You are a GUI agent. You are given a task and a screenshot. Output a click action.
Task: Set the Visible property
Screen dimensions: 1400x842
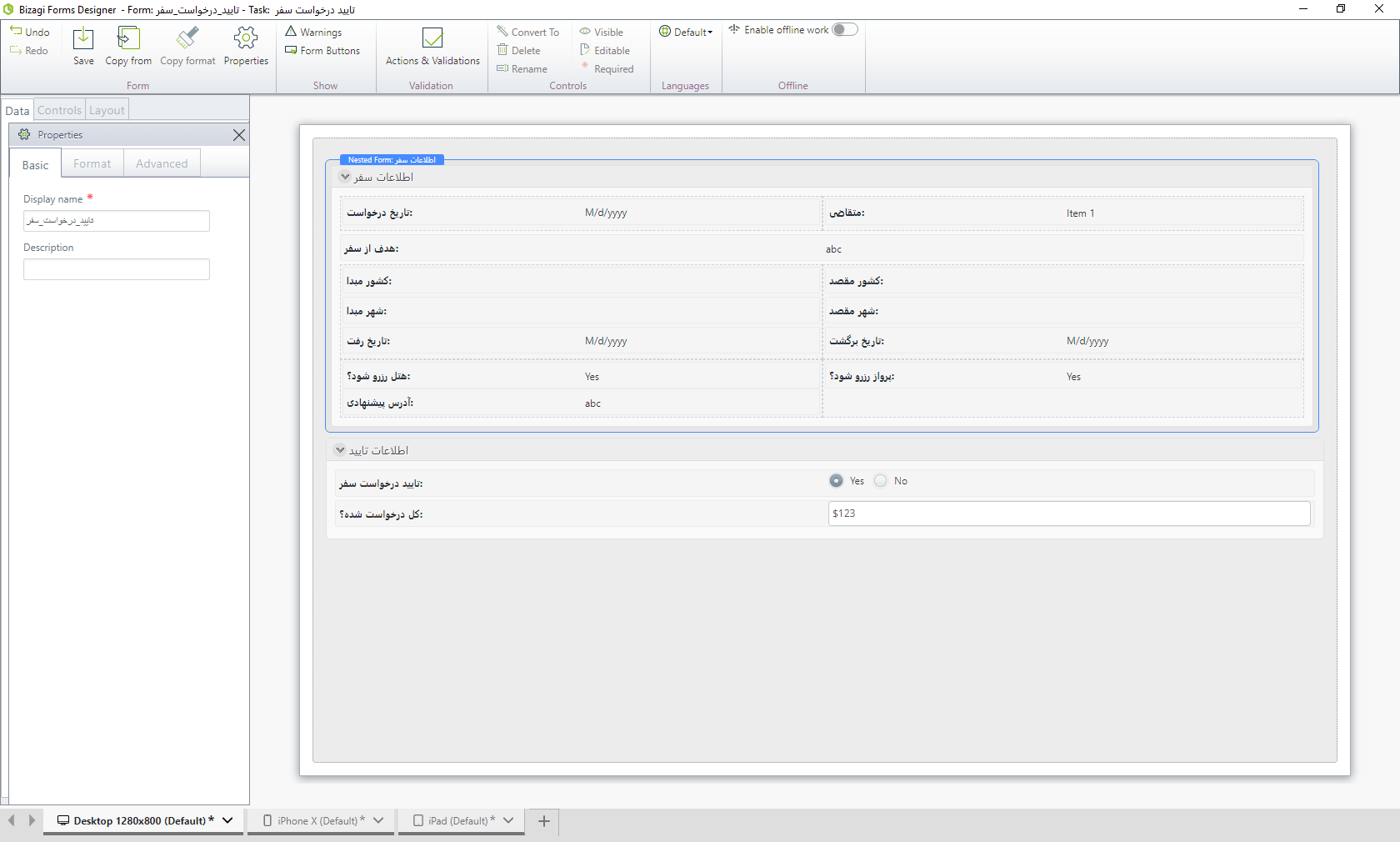602,32
